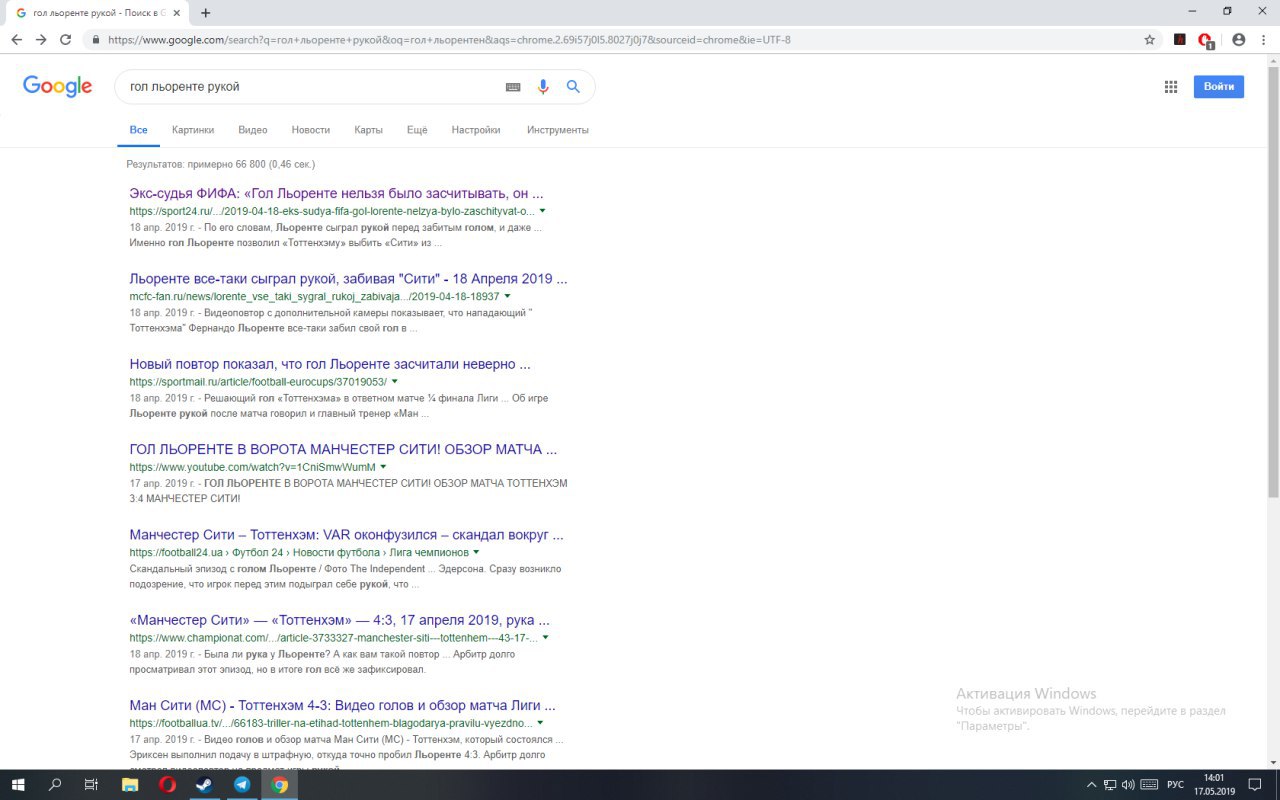Expand the arrow next to mcfc-fan.ru URL
This screenshot has height=800, width=1280.
click(x=507, y=296)
